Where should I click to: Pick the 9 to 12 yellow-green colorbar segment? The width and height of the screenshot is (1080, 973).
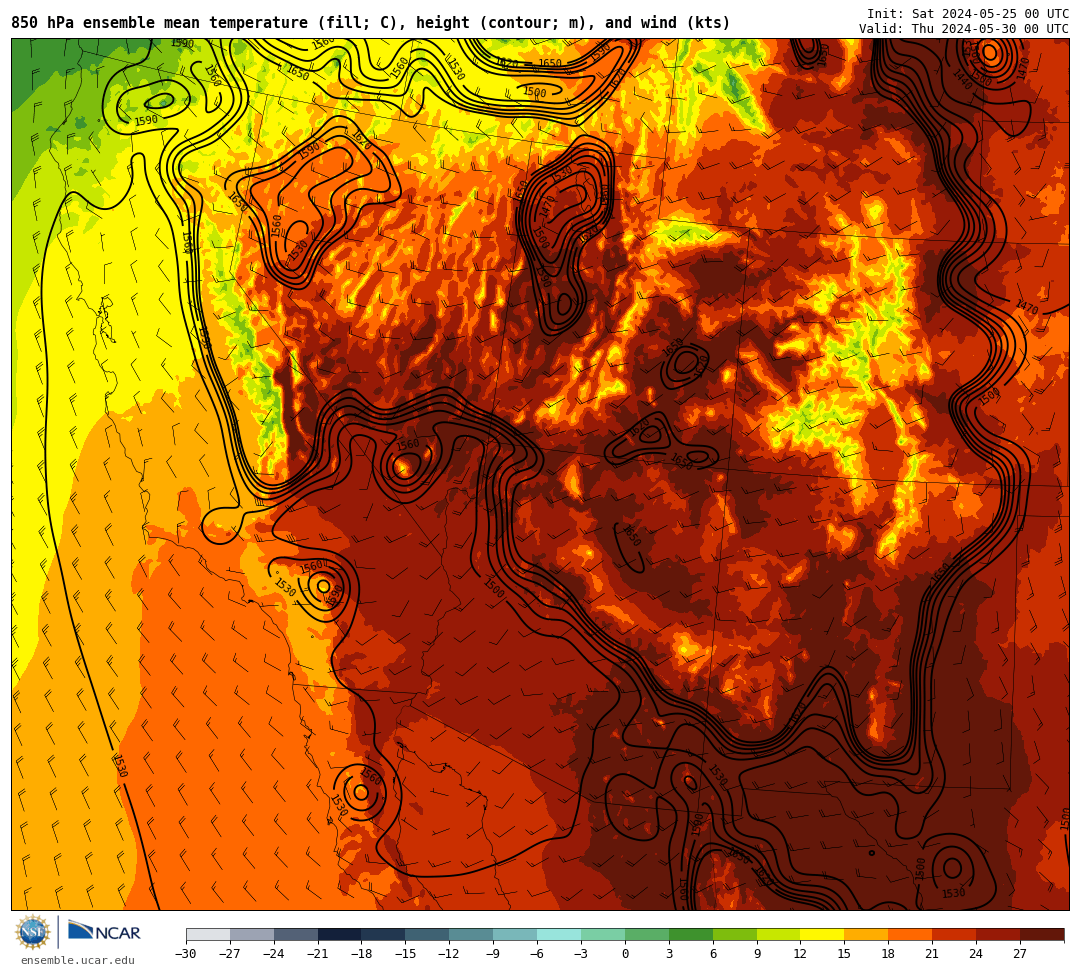pyautogui.click(x=779, y=934)
